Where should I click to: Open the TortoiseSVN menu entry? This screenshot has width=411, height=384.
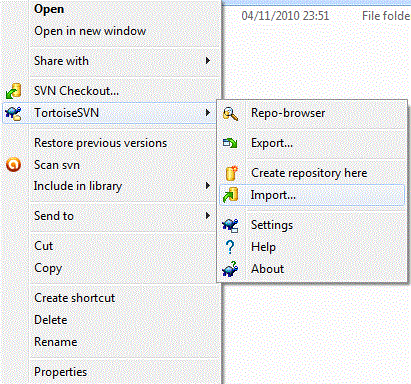(109, 113)
